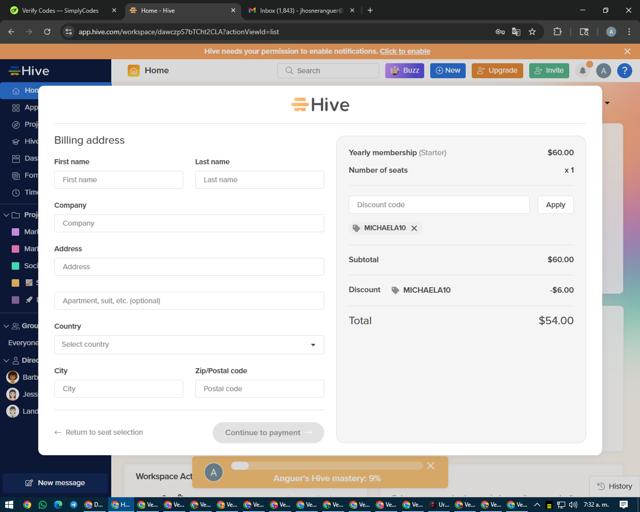The image size is (640, 512).
Task: Open the help question mark icon
Action: click(x=624, y=71)
